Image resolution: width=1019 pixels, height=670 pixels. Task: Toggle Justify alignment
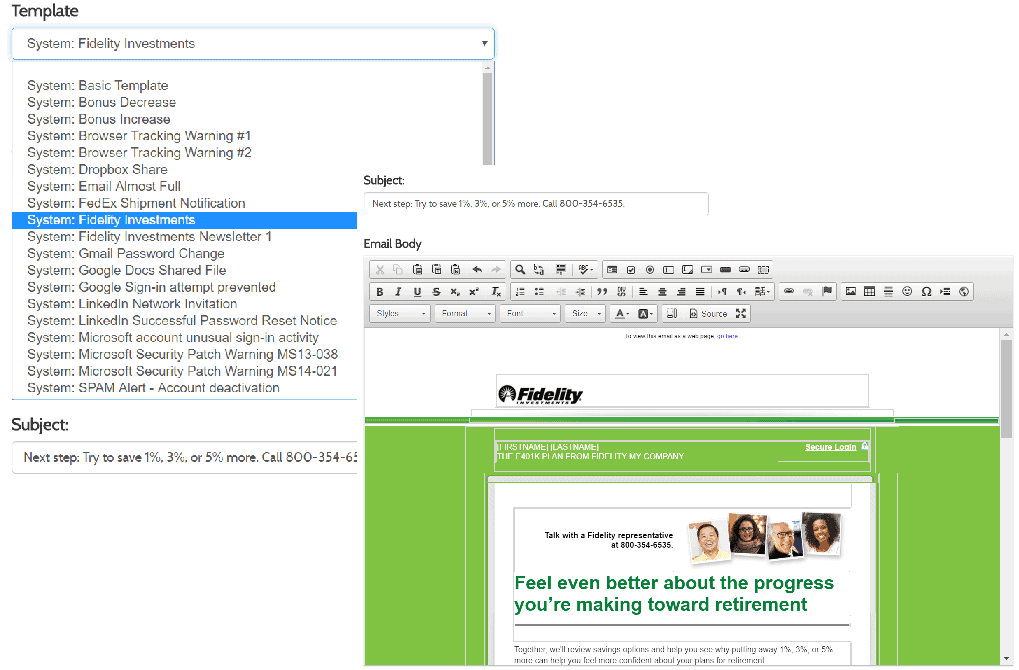tap(700, 292)
